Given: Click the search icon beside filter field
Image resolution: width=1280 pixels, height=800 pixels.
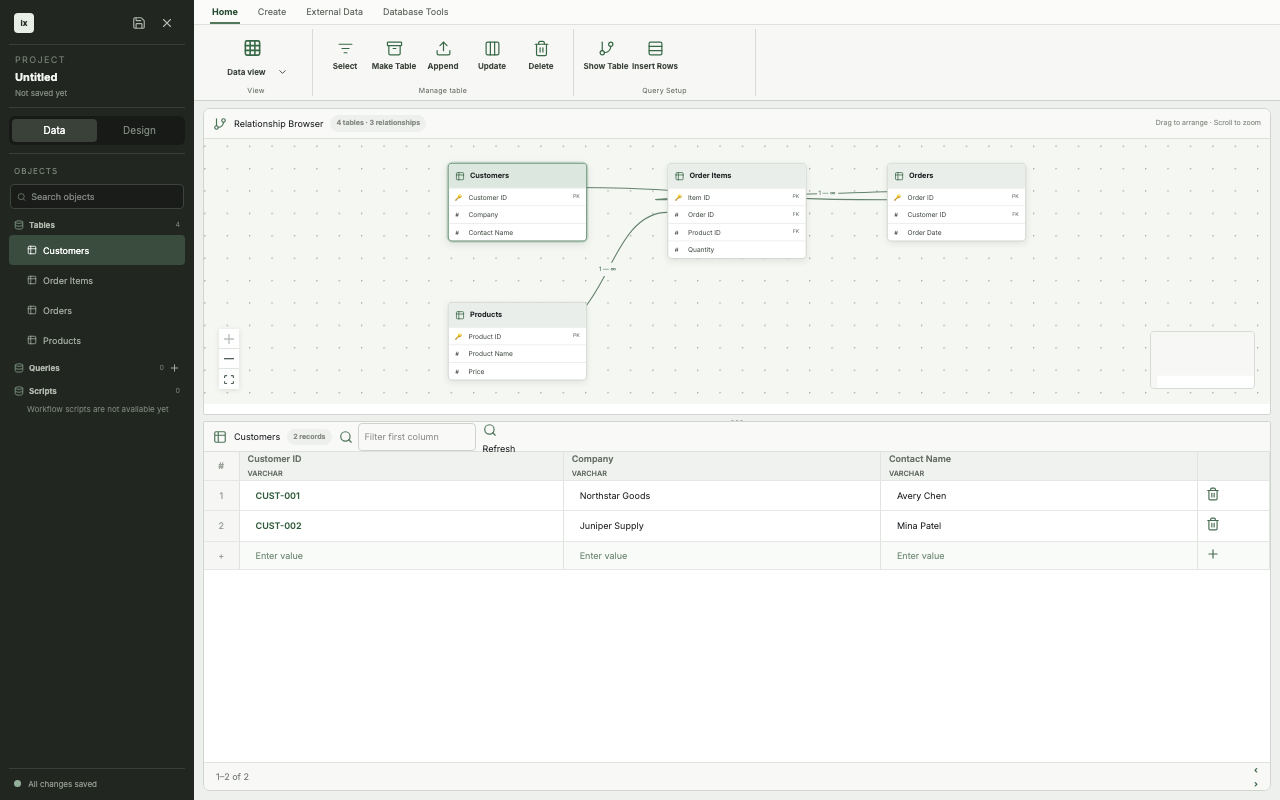Looking at the screenshot, I should (346, 437).
